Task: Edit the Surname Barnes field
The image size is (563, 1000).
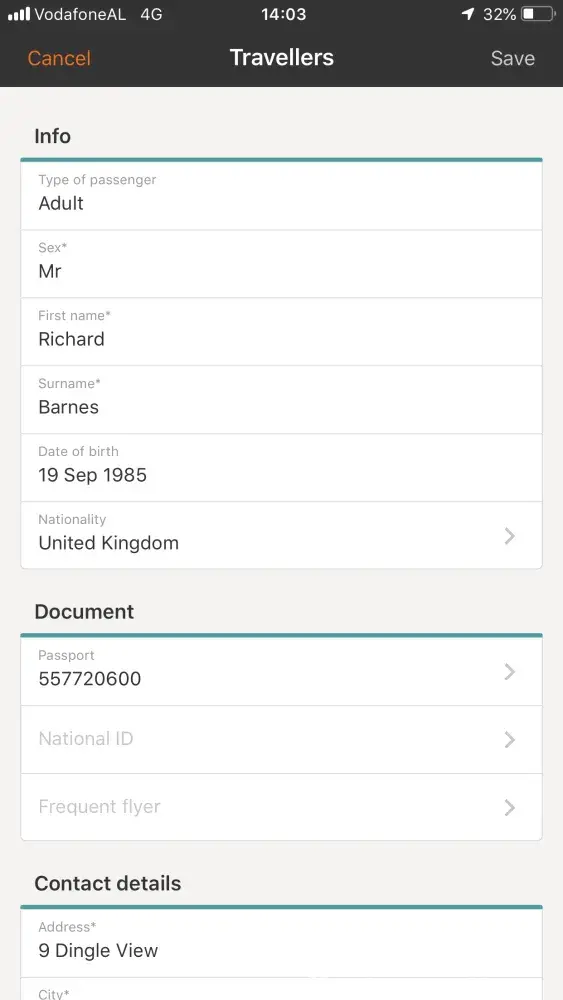Action: pyautogui.click(x=281, y=400)
